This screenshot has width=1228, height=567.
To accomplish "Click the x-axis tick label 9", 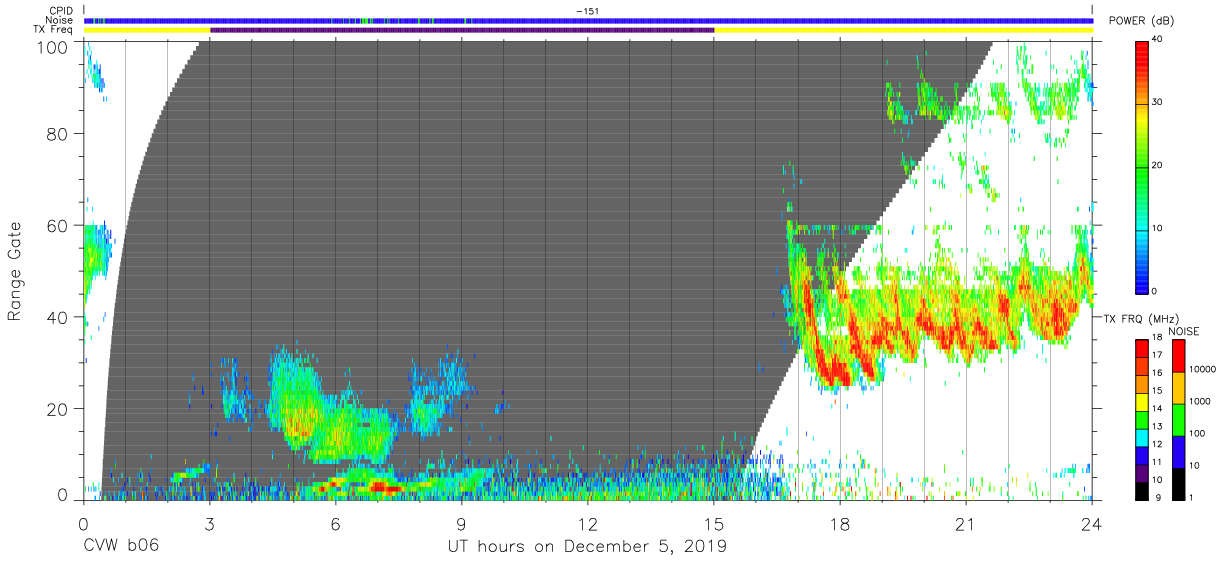I will (x=462, y=524).
